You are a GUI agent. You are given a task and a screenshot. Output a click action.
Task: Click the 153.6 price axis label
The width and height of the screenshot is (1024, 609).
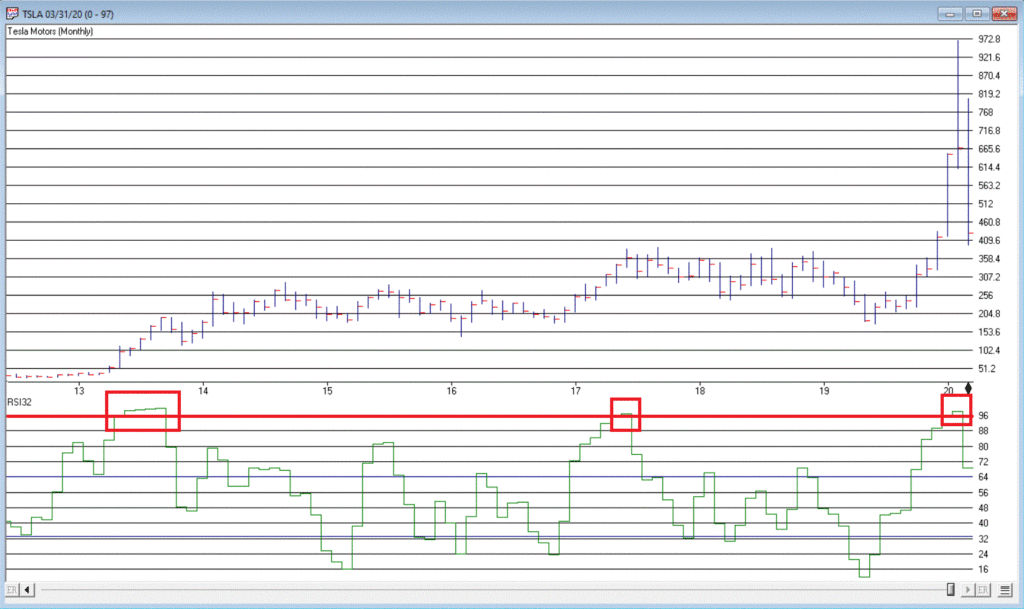click(989, 332)
